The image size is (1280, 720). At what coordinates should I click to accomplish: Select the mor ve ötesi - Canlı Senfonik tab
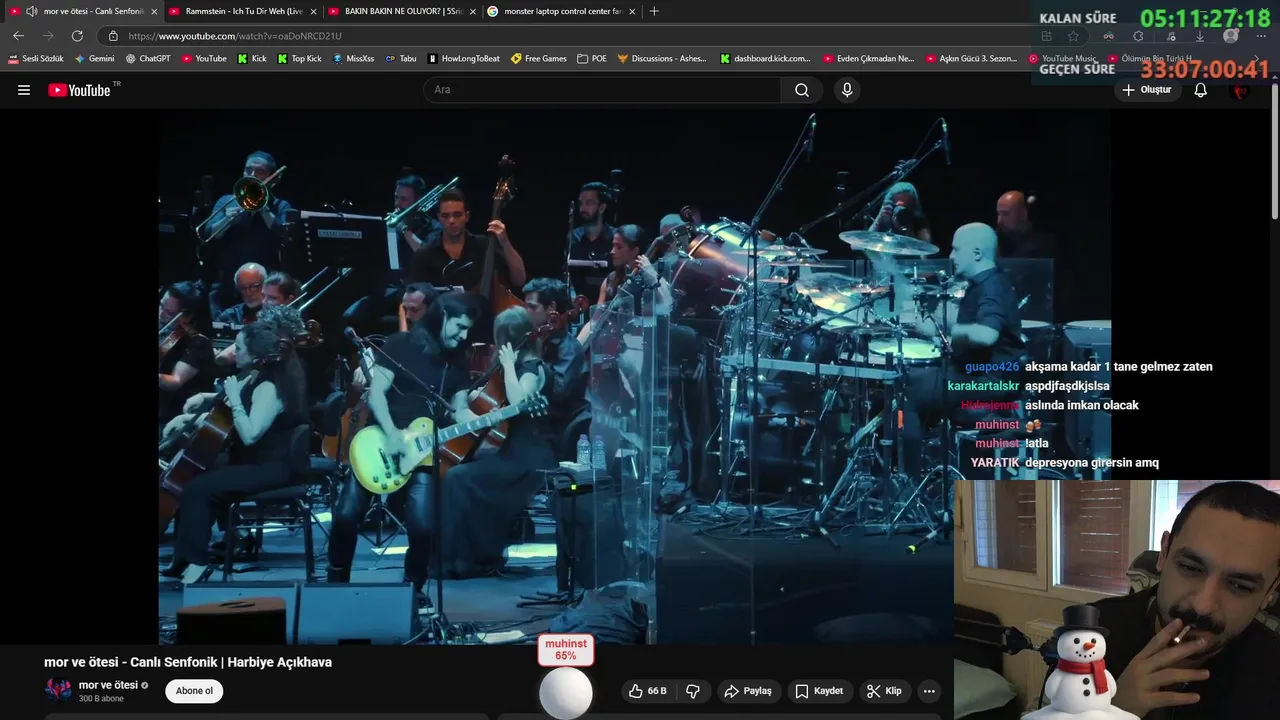pos(85,11)
